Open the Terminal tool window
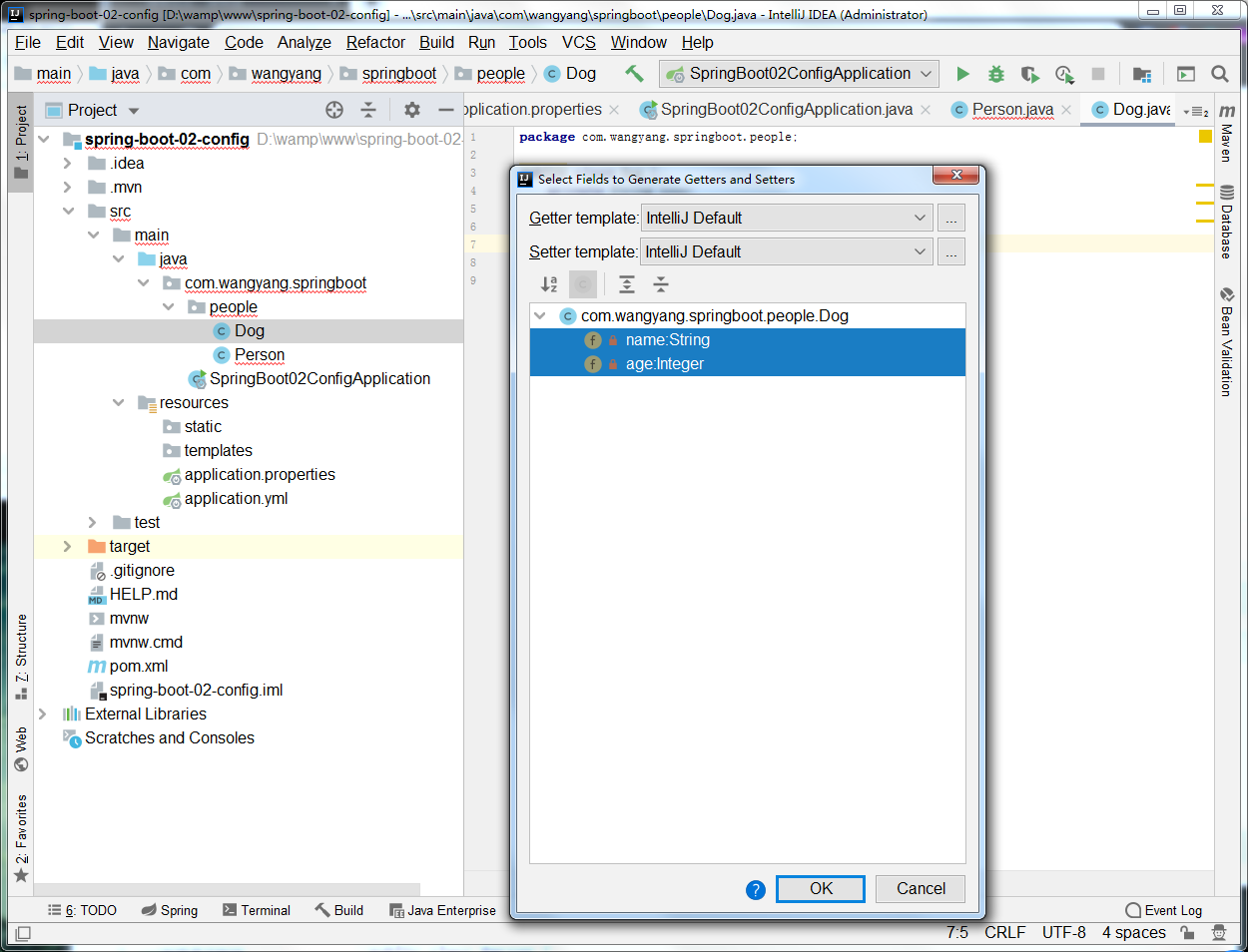Viewport: 1248px width, 952px height. 257,910
